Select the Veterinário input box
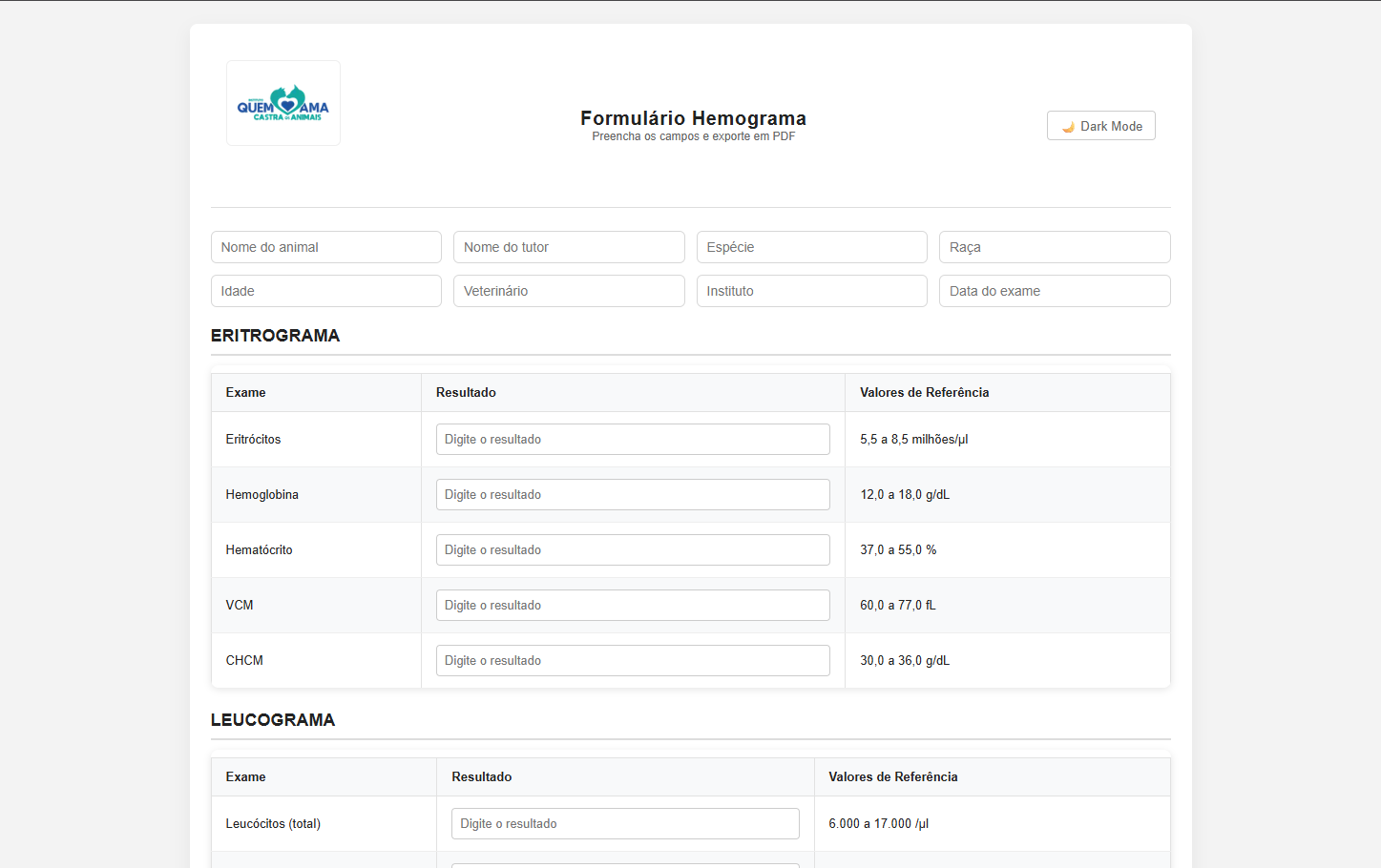Viewport: 1381px width, 868px height. [569, 291]
